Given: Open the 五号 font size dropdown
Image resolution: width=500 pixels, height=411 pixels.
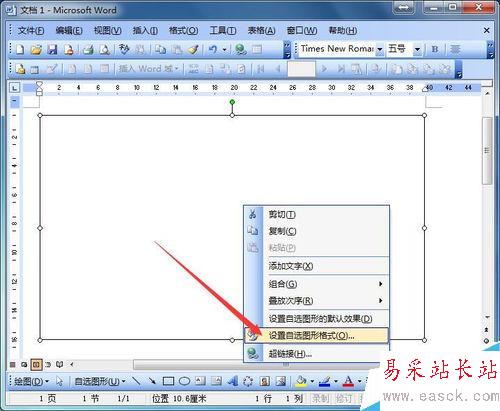Looking at the screenshot, I should (417, 49).
